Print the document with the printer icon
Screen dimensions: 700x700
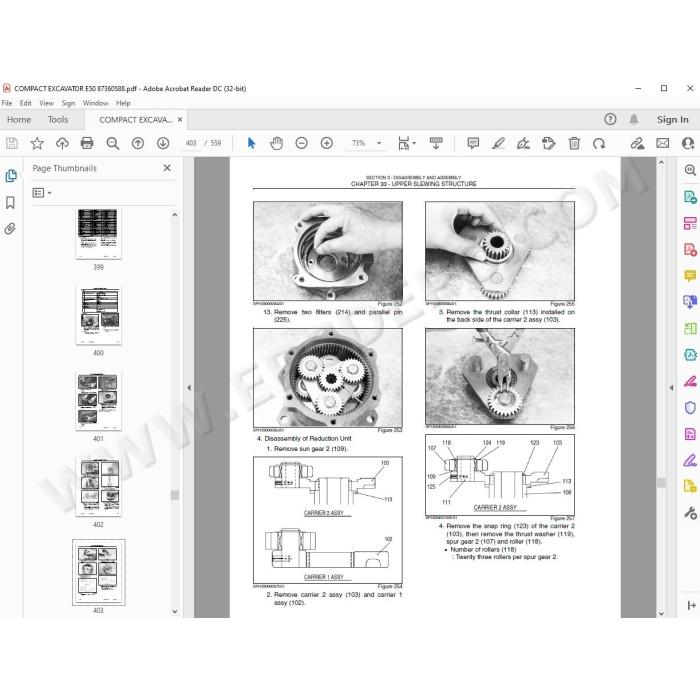[87, 143]
